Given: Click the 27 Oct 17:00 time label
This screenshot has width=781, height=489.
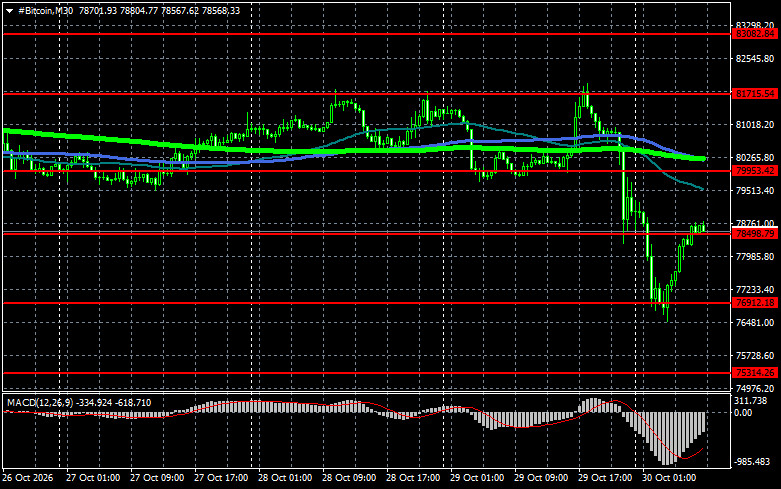Looking at the screenshot, I should click(221, 478).
